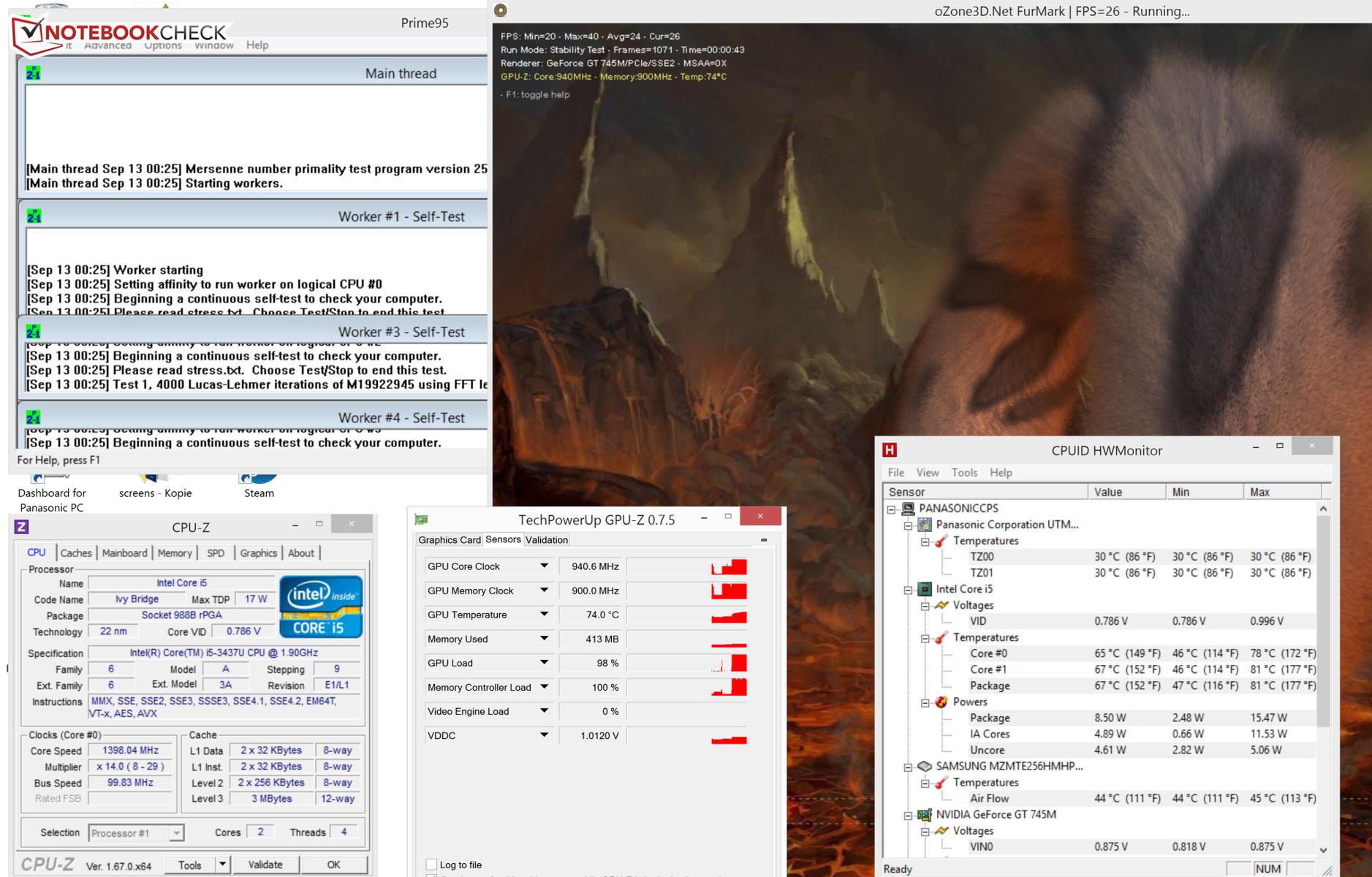Viewport: 1372px width, 877px height.
Task: Switch to the Graphics tab in CPU-Z
Action: point(259,553)
